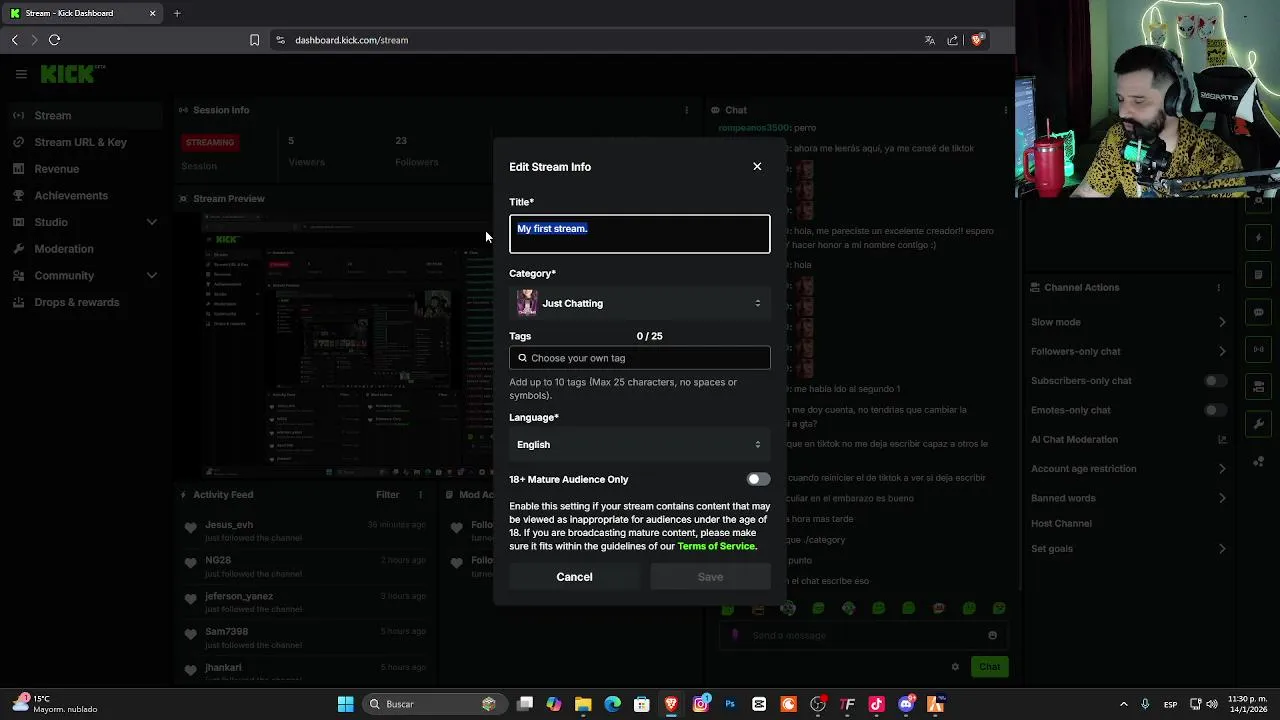Close the Edit Stream Info dialog
This screenshot has height=720, width=1280.
point(757,167)
